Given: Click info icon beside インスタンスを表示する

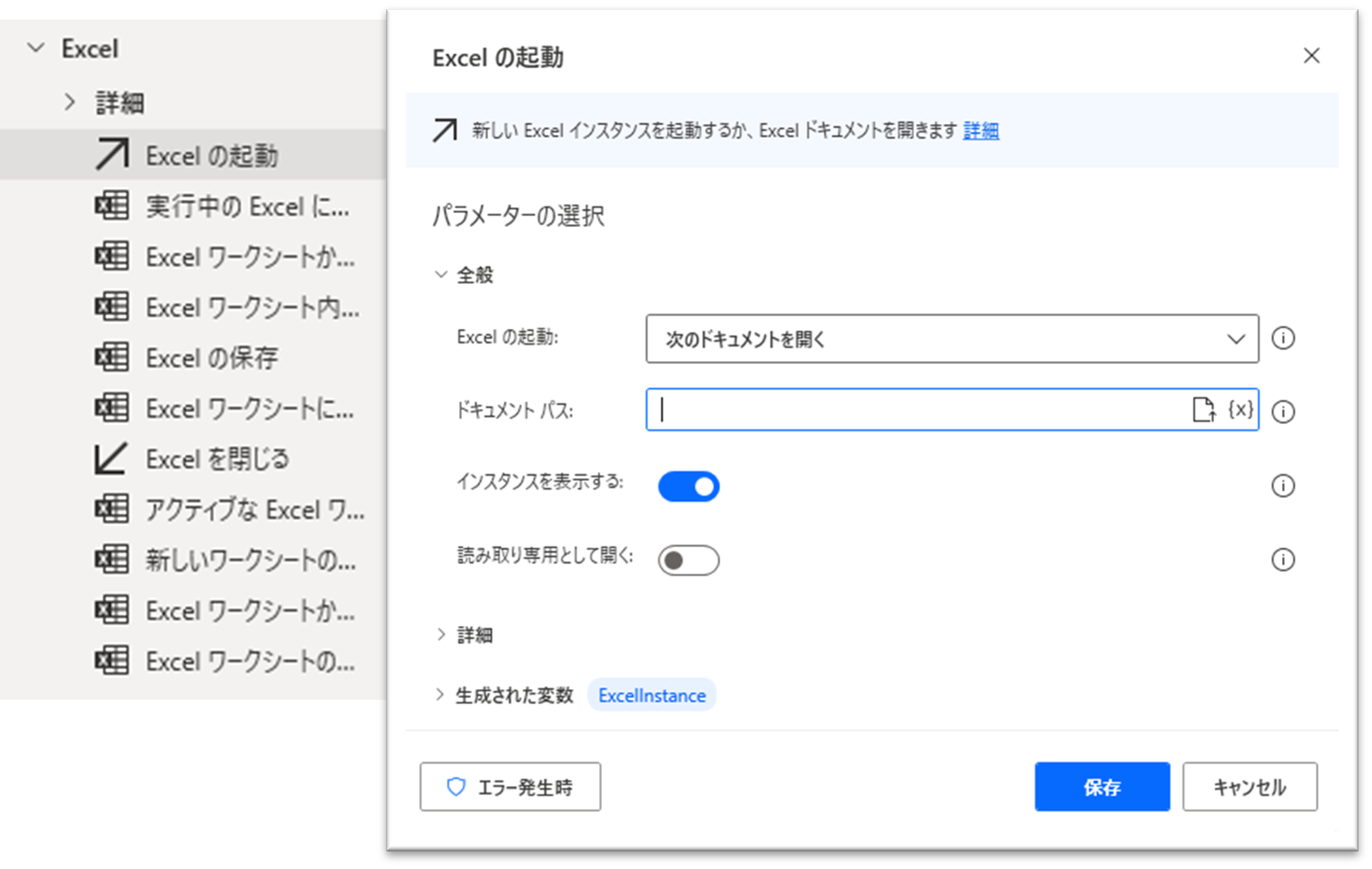Looking at the screenshot, I should pyautogui.click(x=1283, y=486).
